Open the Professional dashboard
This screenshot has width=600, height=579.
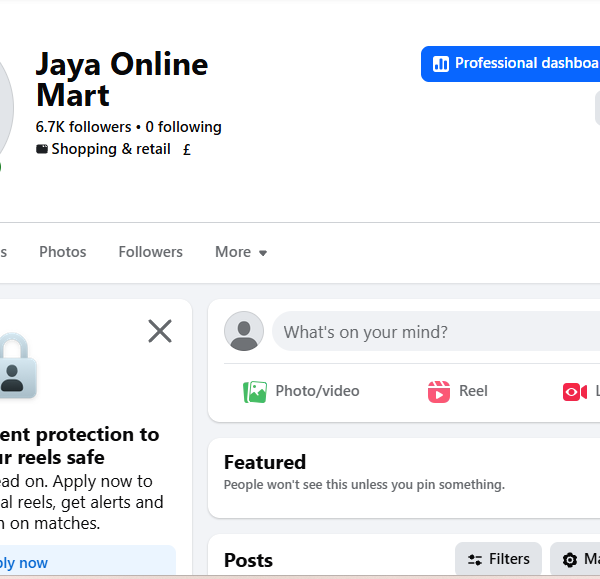point(510,64)
